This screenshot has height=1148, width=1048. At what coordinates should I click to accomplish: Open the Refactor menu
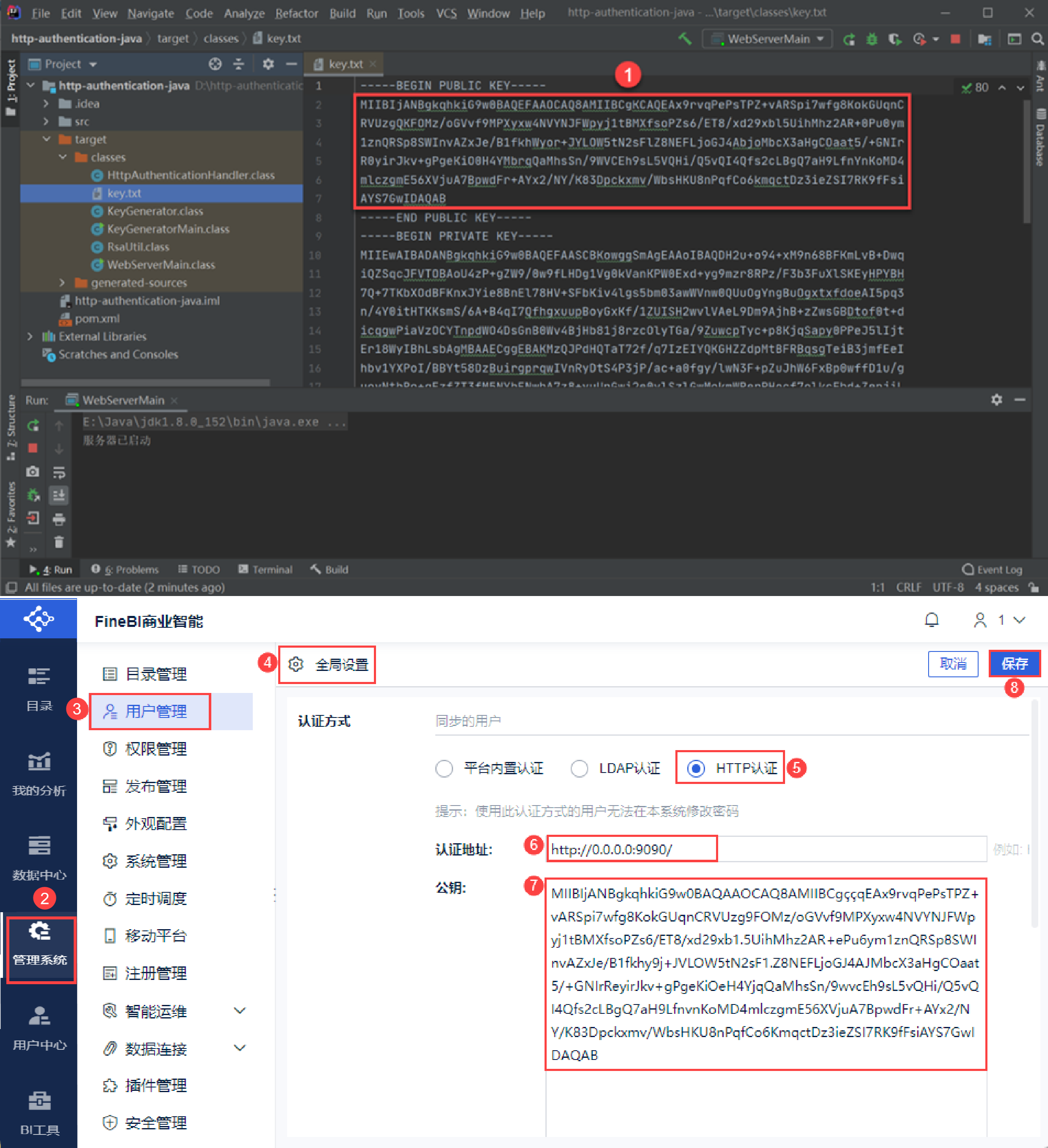pyautogui.click(x=296, y=13)
